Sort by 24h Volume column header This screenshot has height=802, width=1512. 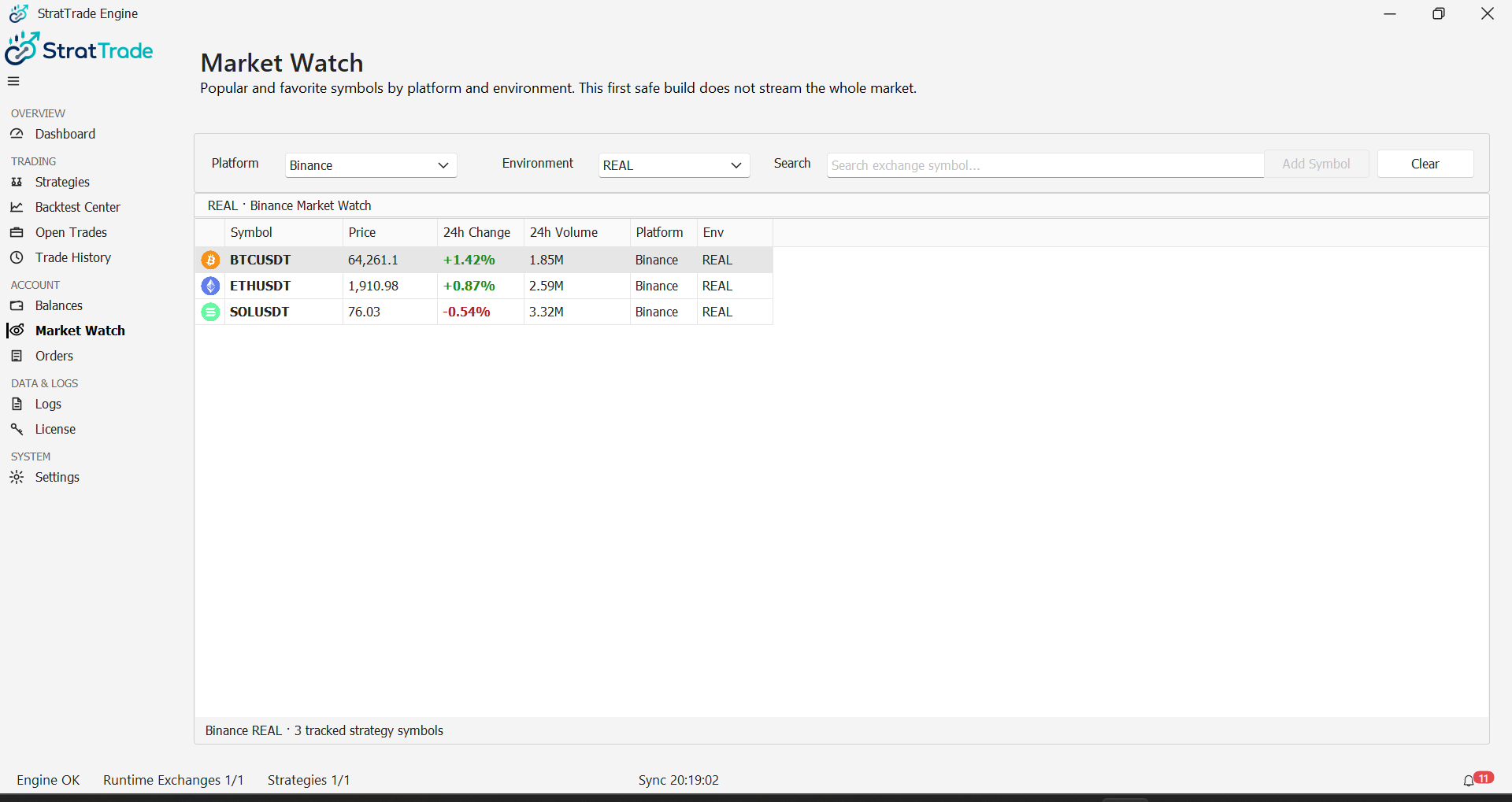click(576, 232)
